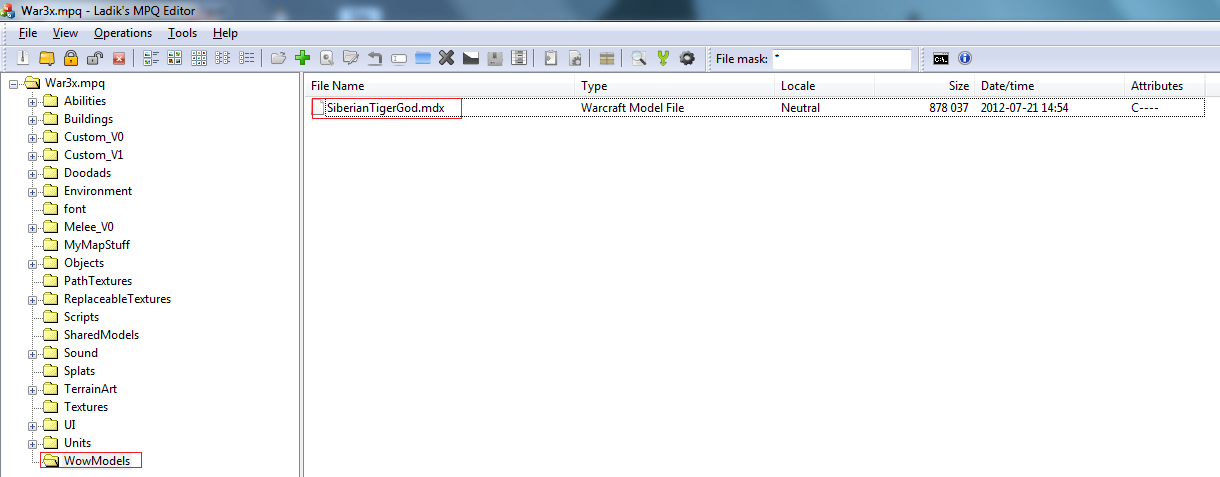Click the new MPQ archive document icon

coord(22,59)
